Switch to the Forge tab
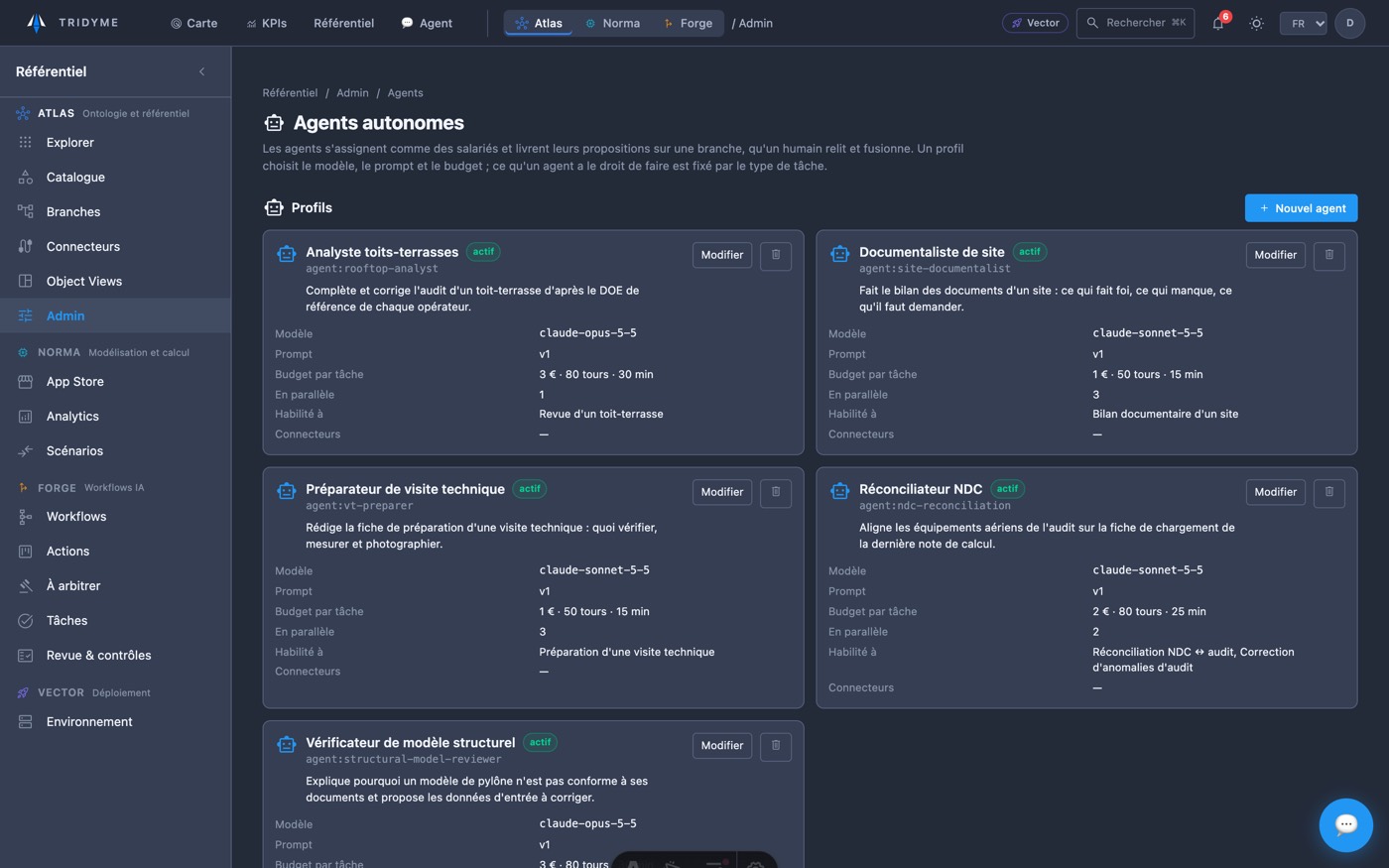The height and width of the screenshot is (868, 1389). coord(689,23)
